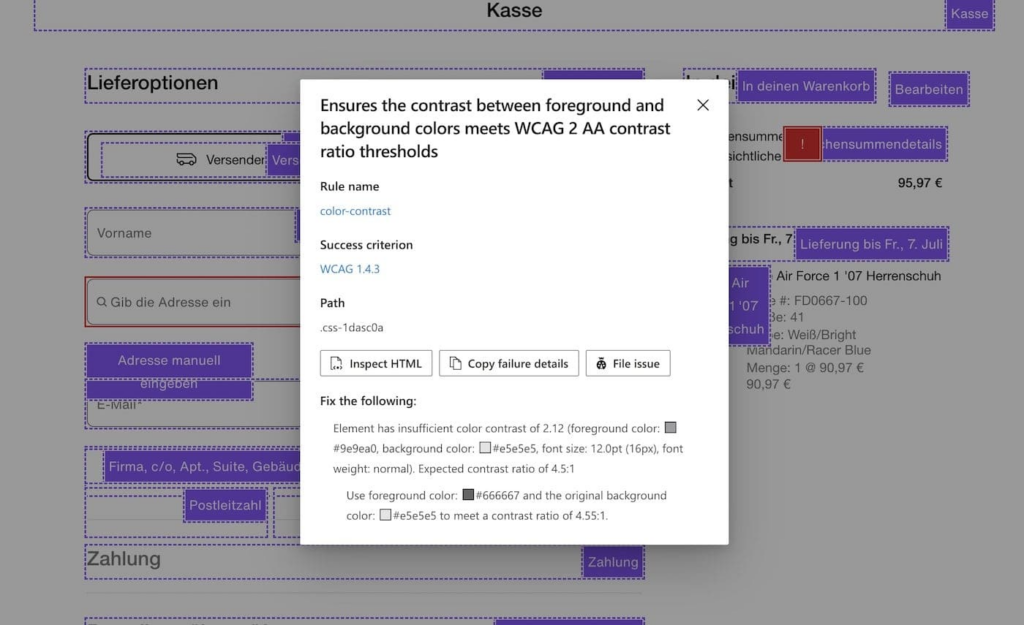Select the Adresse manuell eingeben button
Screen dimensions: 1024x625
click(x=168, y=372)
